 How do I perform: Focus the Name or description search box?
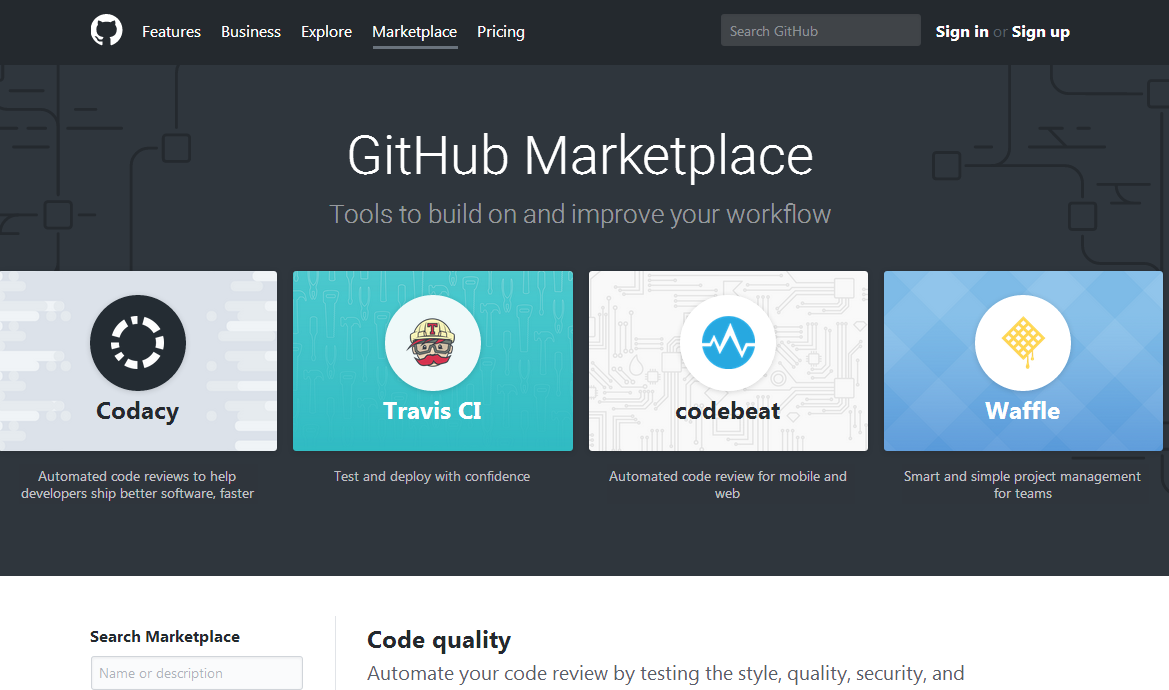[x=197, y=673]
